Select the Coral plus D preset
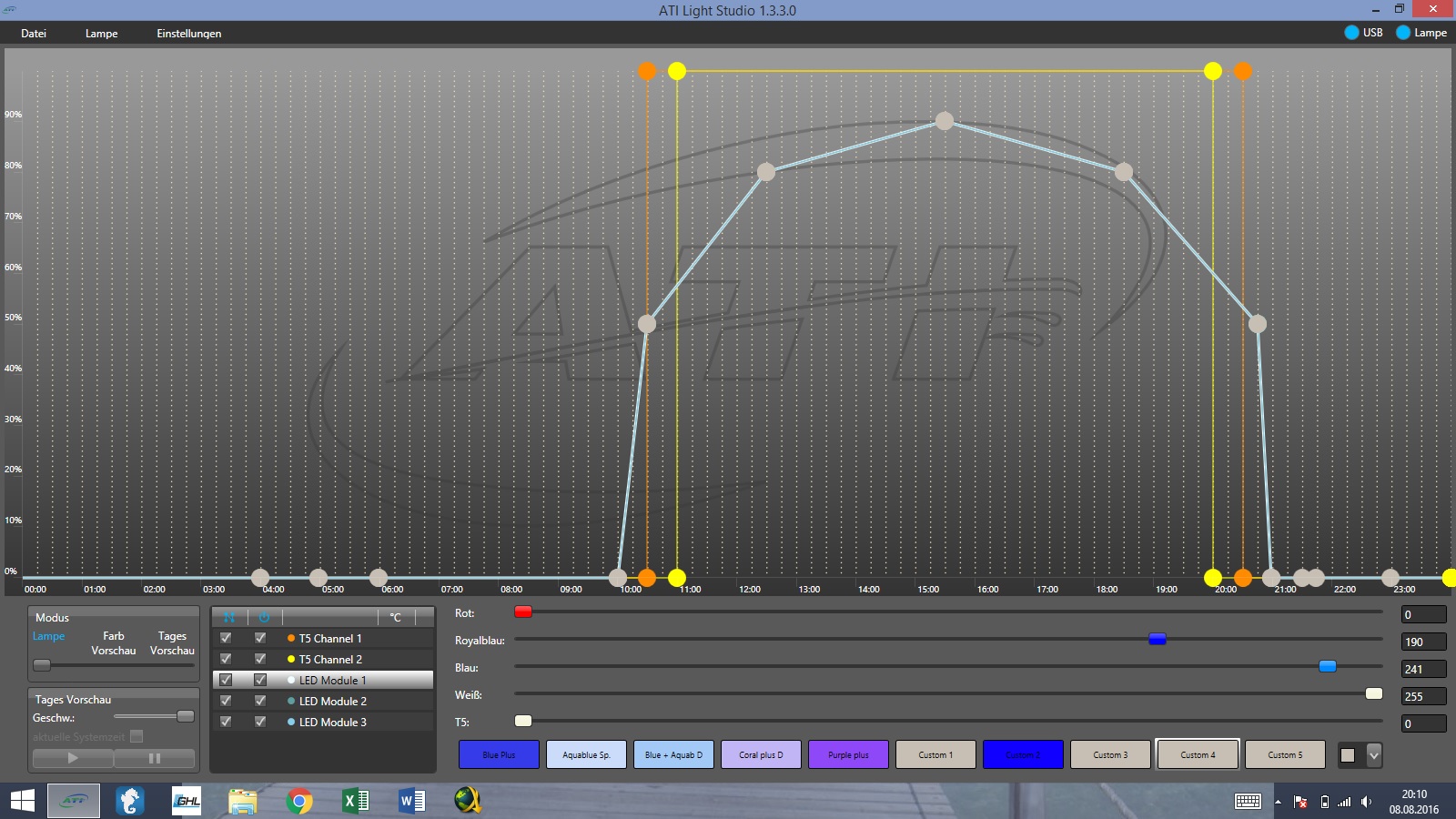 (x=761, y=754)
